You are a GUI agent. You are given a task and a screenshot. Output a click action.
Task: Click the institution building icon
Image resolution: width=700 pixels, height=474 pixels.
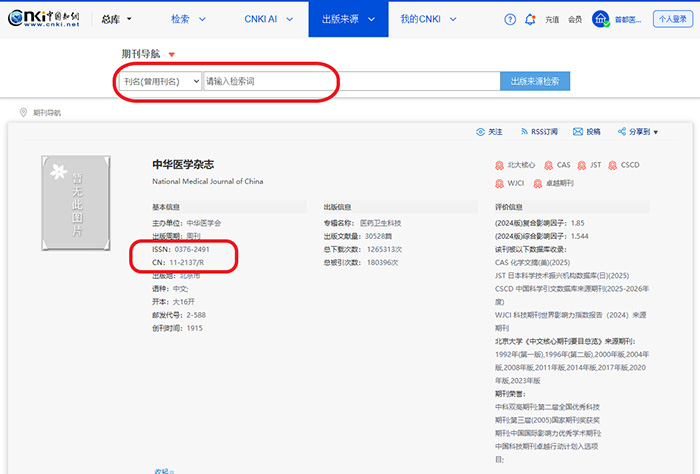pyautogui.click(x=601, y=19)
